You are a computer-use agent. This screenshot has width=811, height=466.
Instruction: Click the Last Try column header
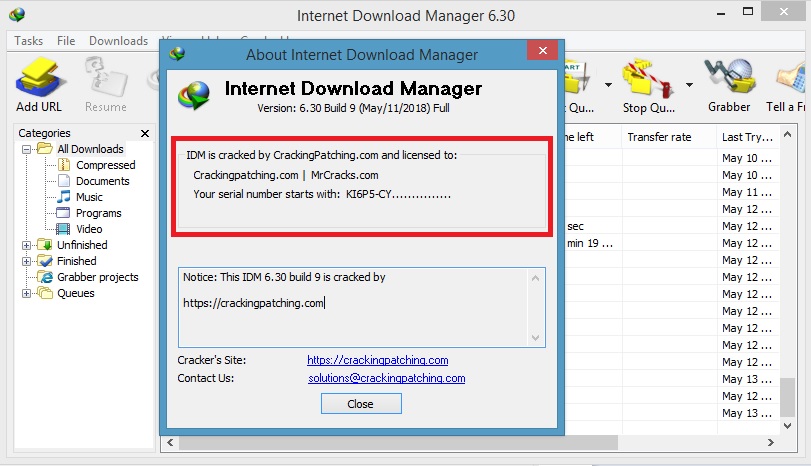(x=748, y=137)
